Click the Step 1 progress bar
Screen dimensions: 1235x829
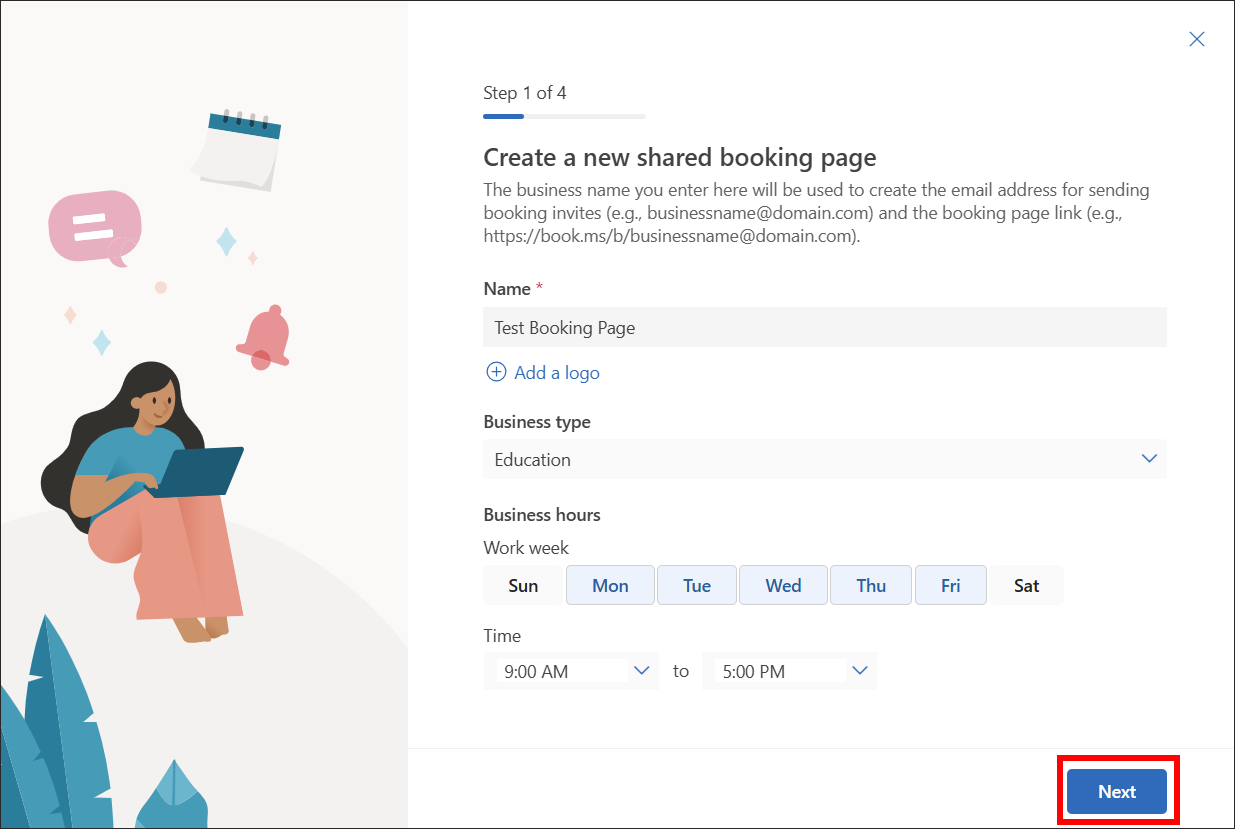pos(563,115)
